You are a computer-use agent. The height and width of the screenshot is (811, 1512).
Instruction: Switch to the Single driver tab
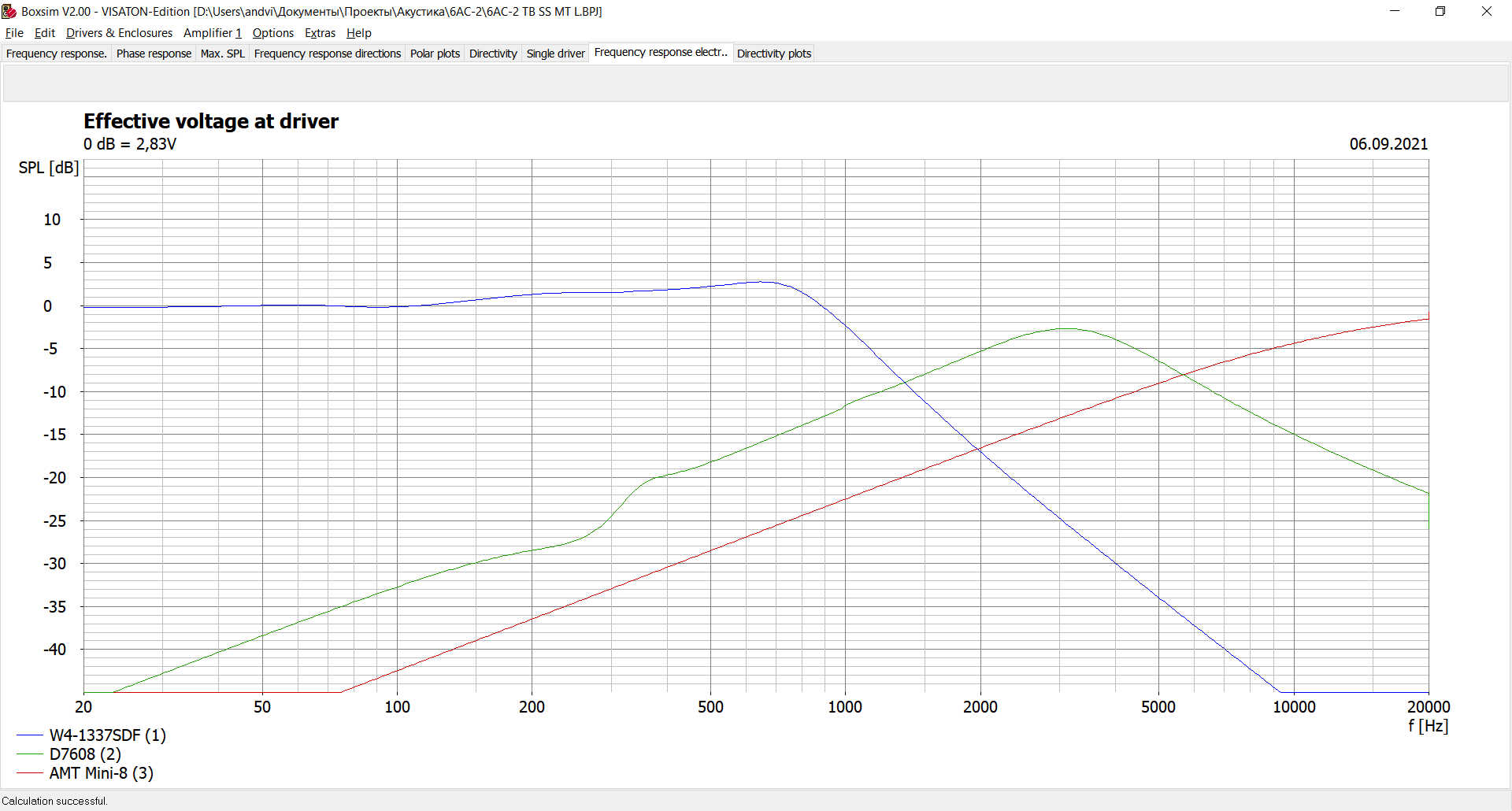(555, 54)
